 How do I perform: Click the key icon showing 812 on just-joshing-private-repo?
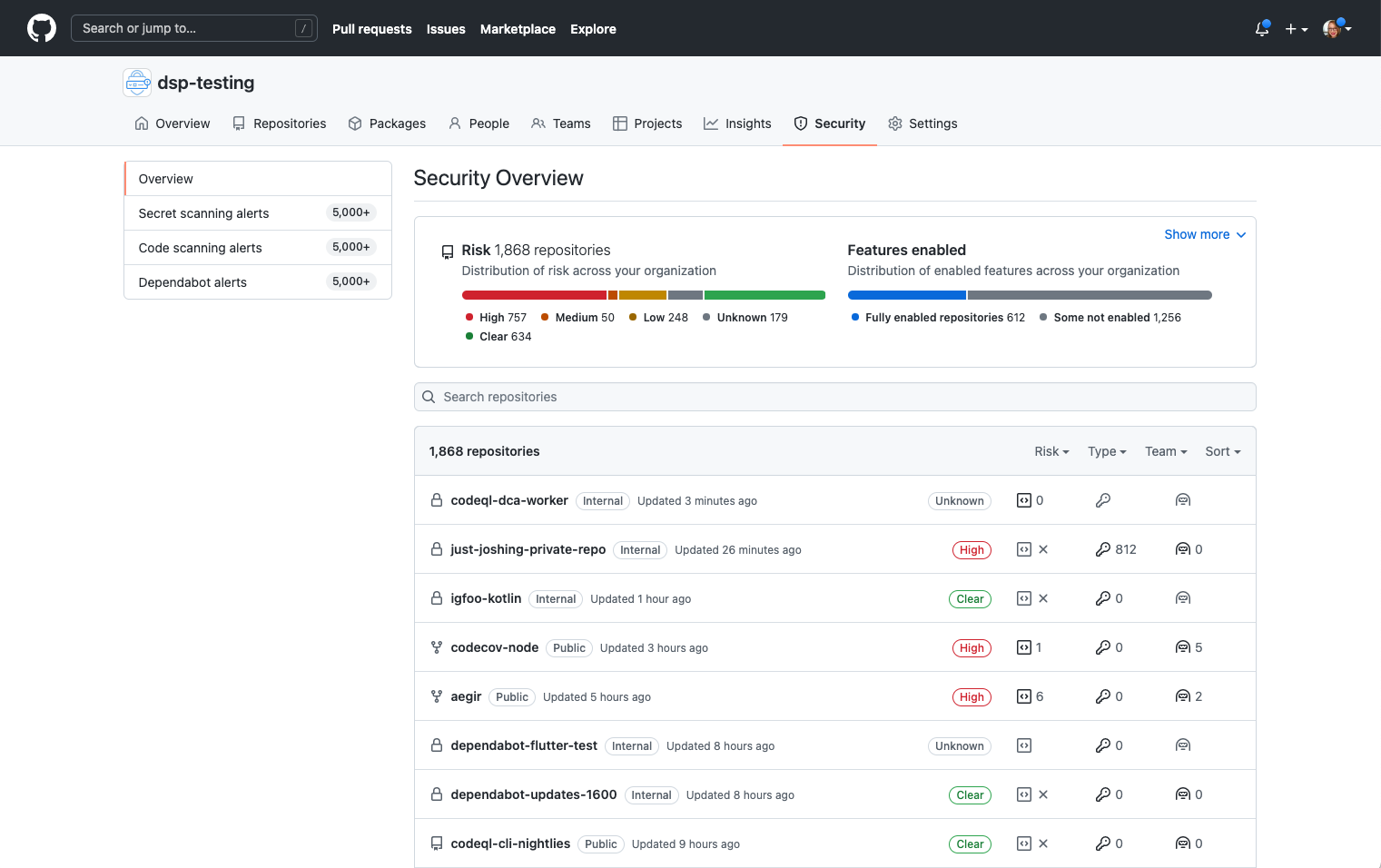coord(1115,548)
